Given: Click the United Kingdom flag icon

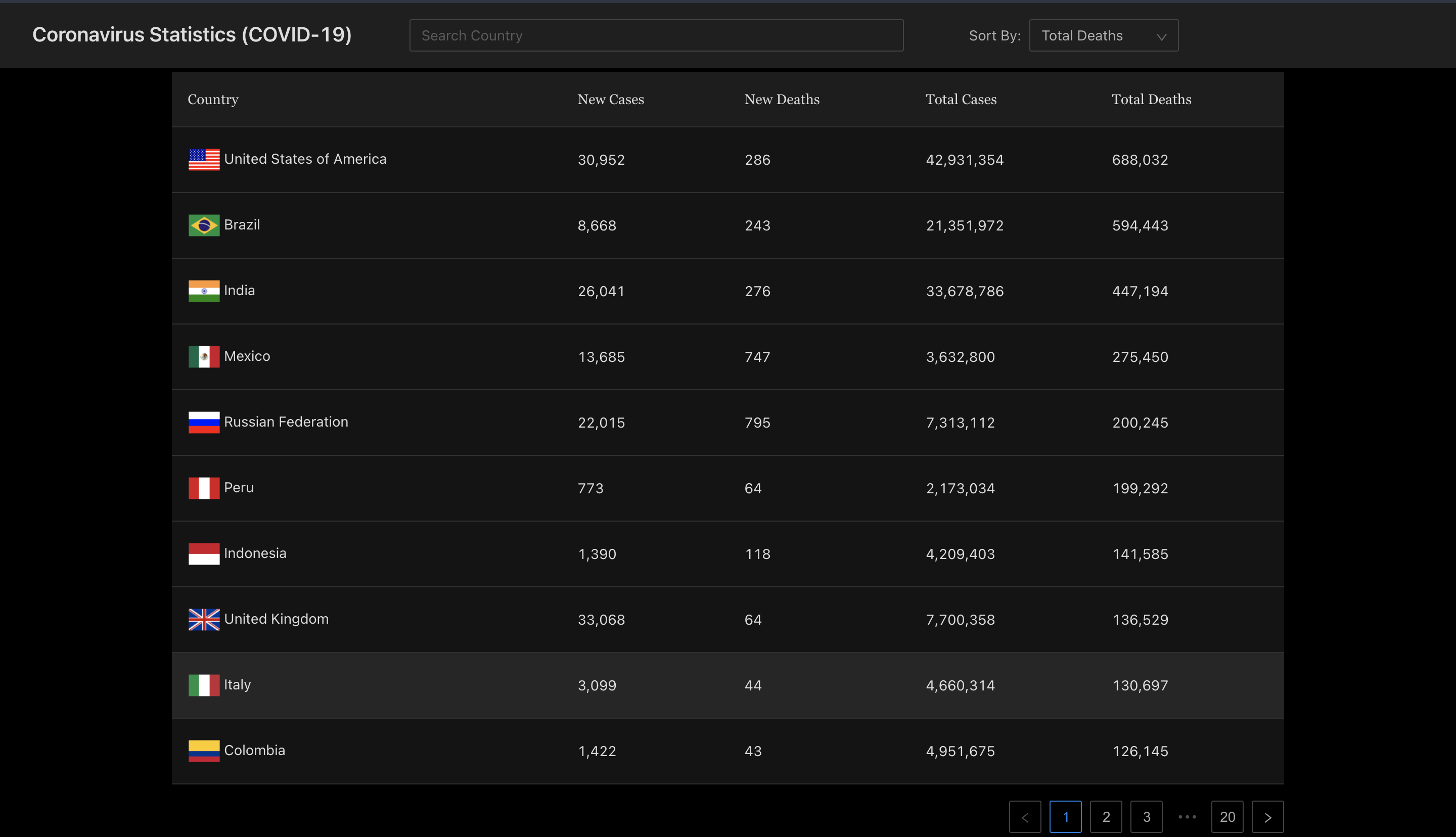Looking at the screenshot, I should [204, 620].
